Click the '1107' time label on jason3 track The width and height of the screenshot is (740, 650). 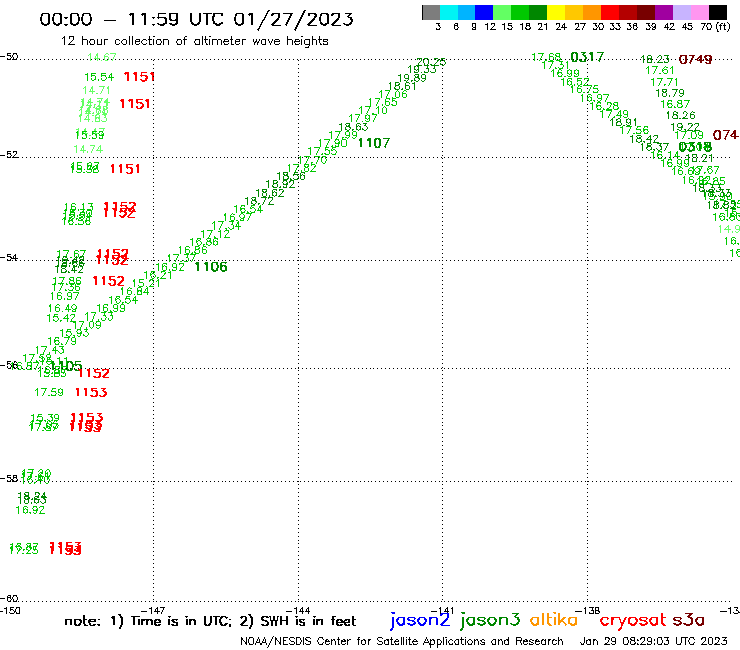tap(374, 143)
